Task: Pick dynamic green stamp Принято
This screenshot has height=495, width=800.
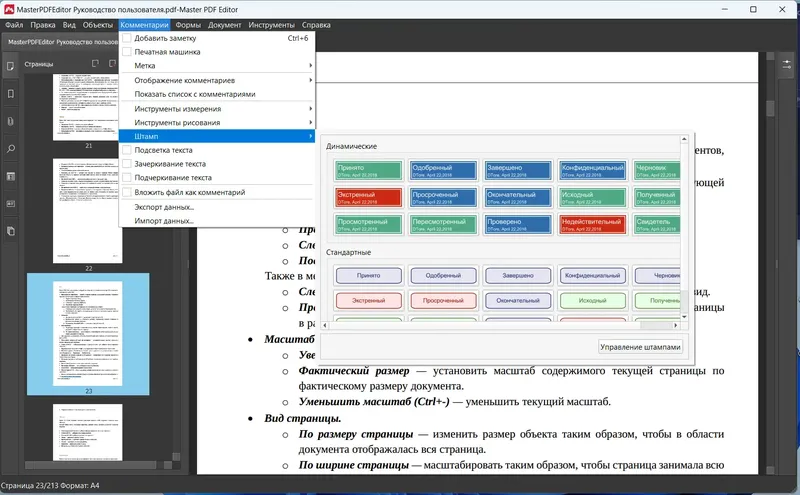Action: (368, 170)
